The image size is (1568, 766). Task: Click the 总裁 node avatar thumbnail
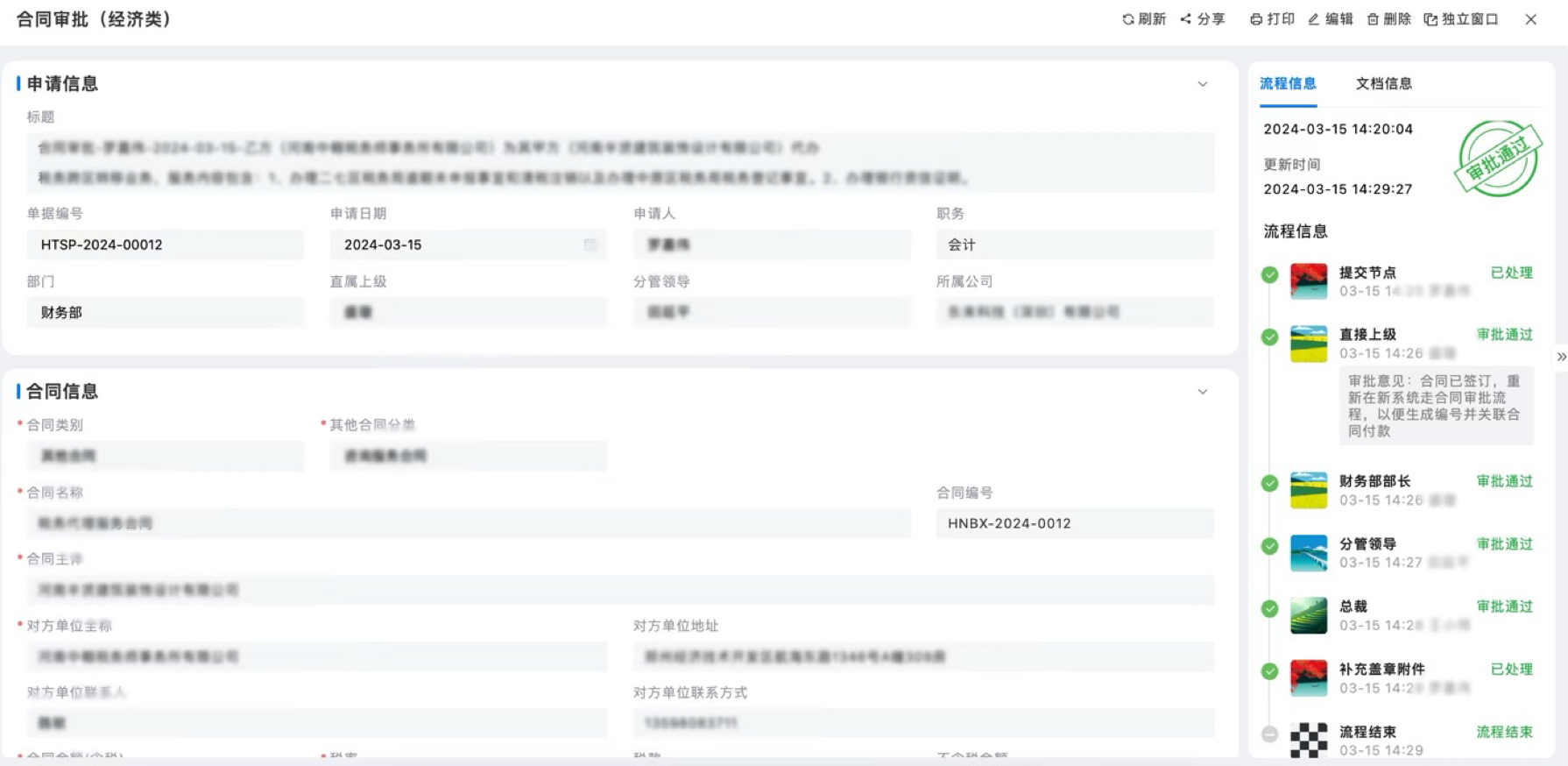tap(1309, 616)
